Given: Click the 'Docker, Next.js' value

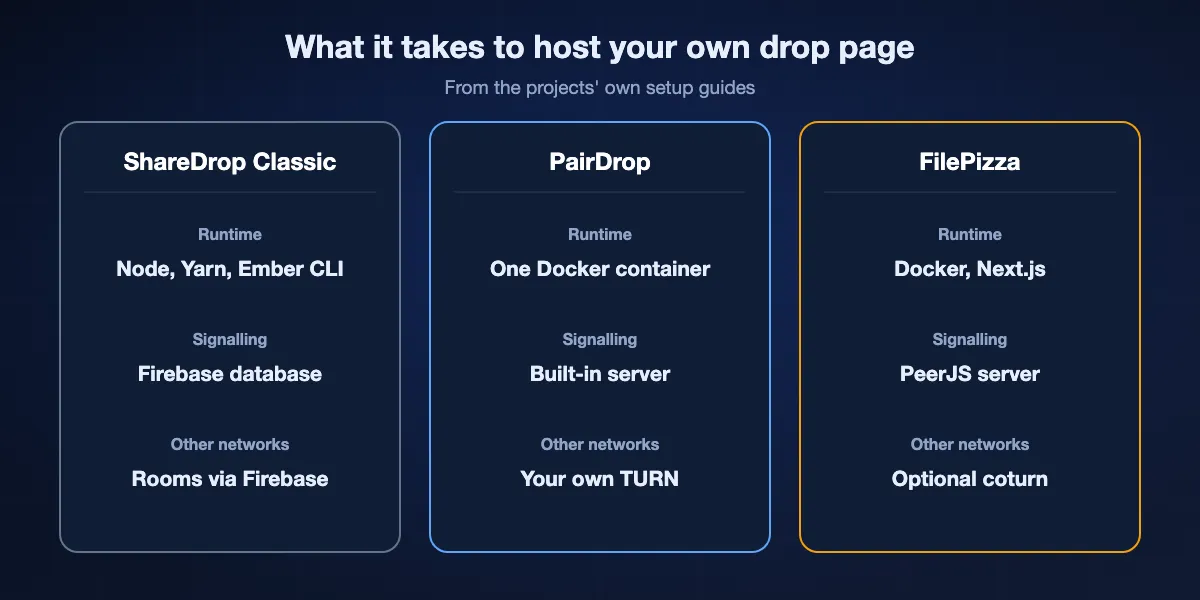Looking at the screenshot, I should [970, 269].
